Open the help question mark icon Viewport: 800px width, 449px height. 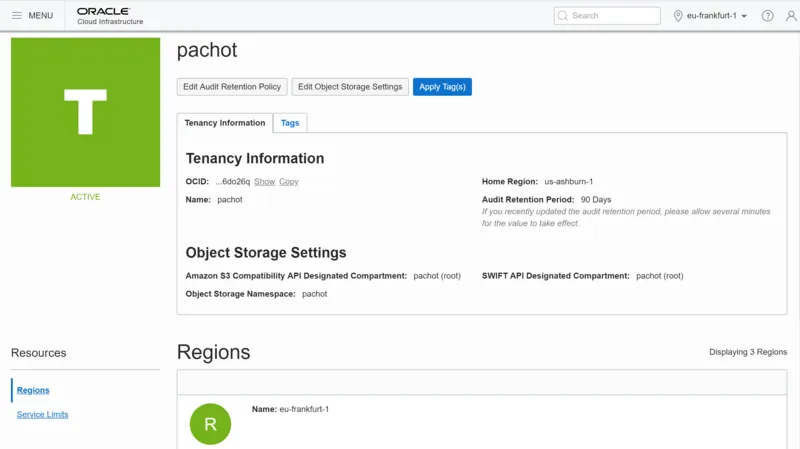767,16
